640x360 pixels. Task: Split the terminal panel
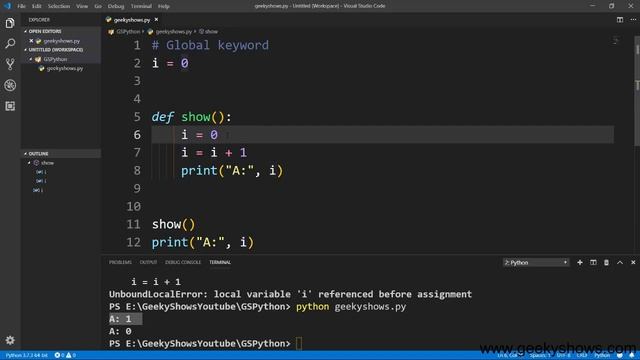(593, 262)
